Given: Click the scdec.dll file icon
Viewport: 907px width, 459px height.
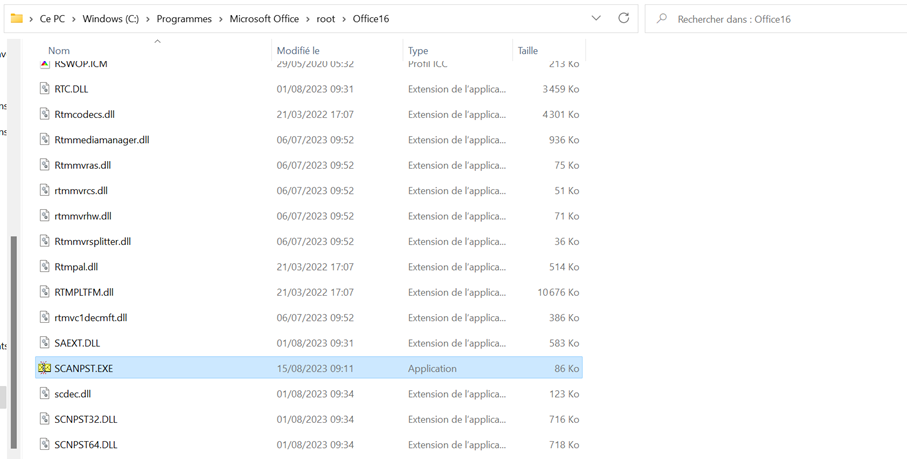Looking at the screenshot, I should 45,394.
